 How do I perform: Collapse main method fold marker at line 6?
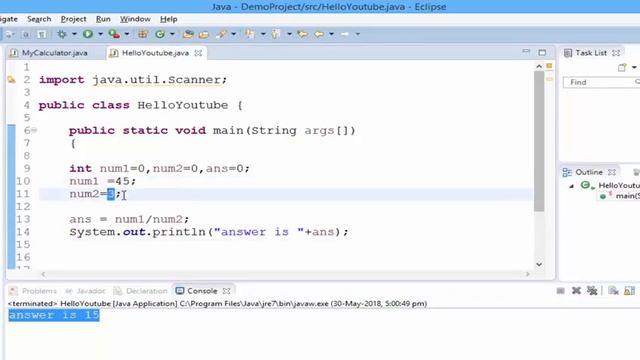[34, 130]
